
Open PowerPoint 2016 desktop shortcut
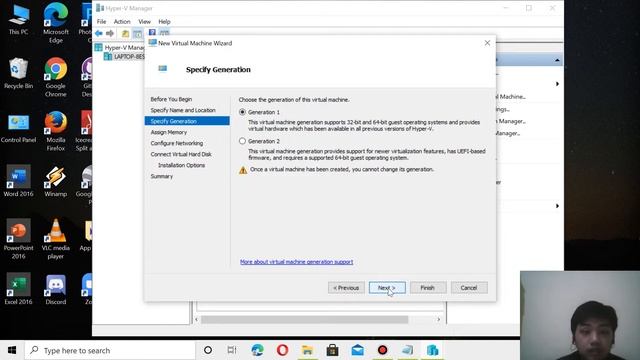pyautogui.click(x=18, y=239)
